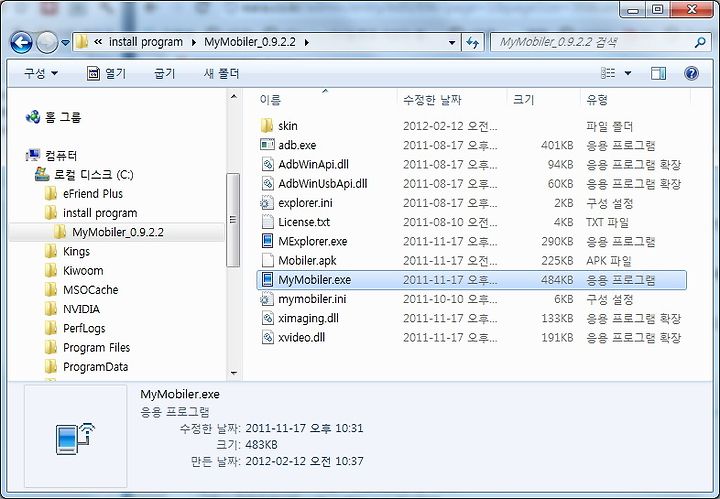Click the mymobiler.ini gear icon
The image size is (720, 499).
pyautogui.click(x=266, y=299)
